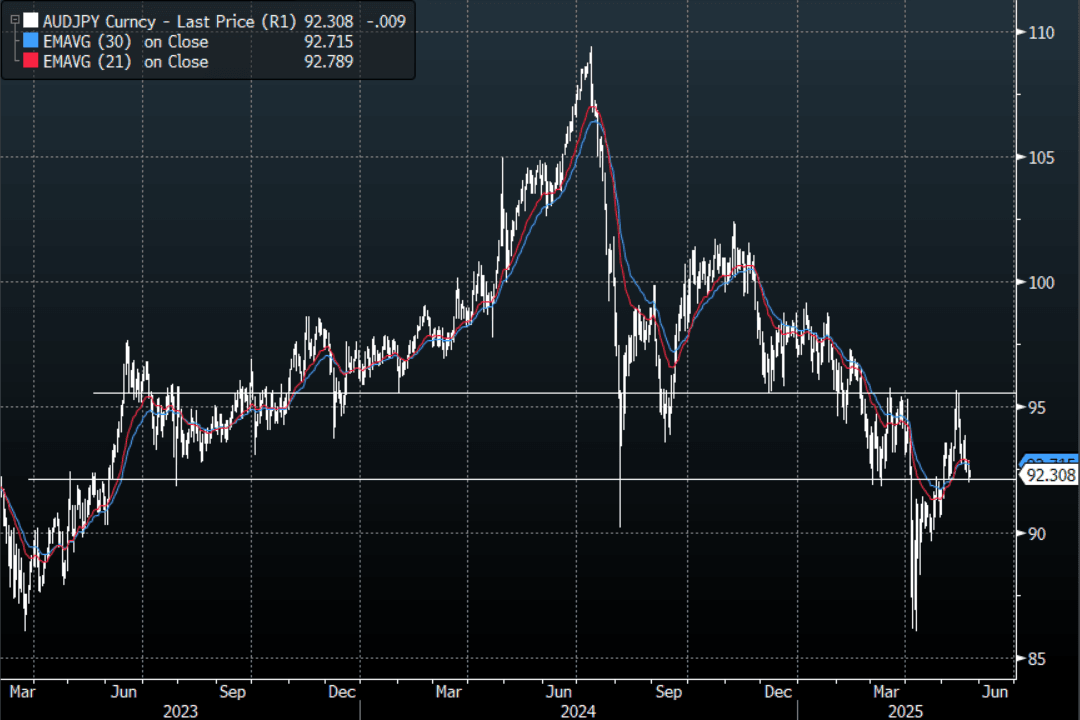The height and width of the screenshot is (720, 1080).
Task: Click the -.009 price change value in legend
Action: click(x=385, y=20)
